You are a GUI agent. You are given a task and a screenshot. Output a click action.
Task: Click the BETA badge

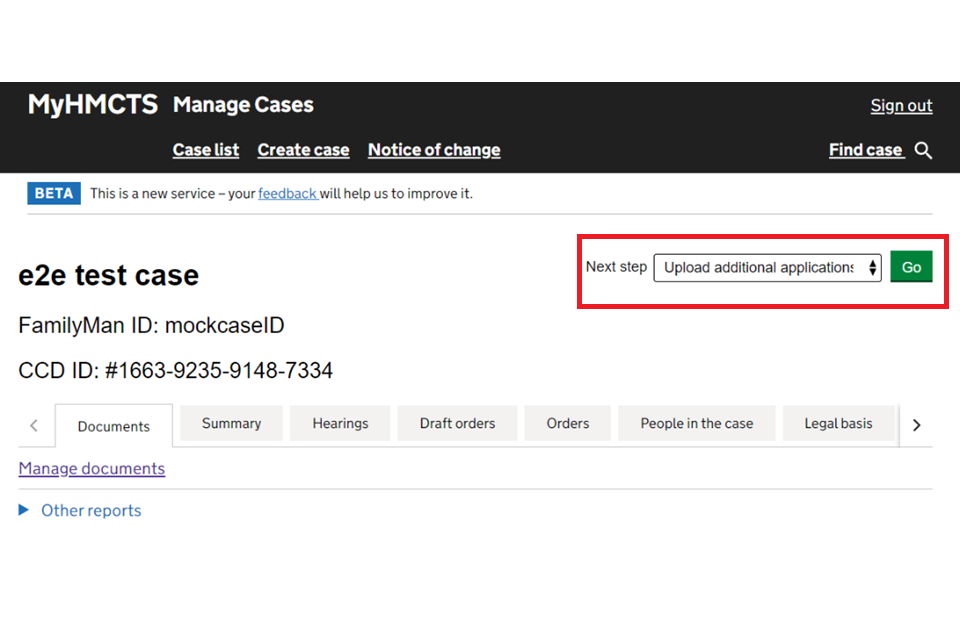[54, 194]
